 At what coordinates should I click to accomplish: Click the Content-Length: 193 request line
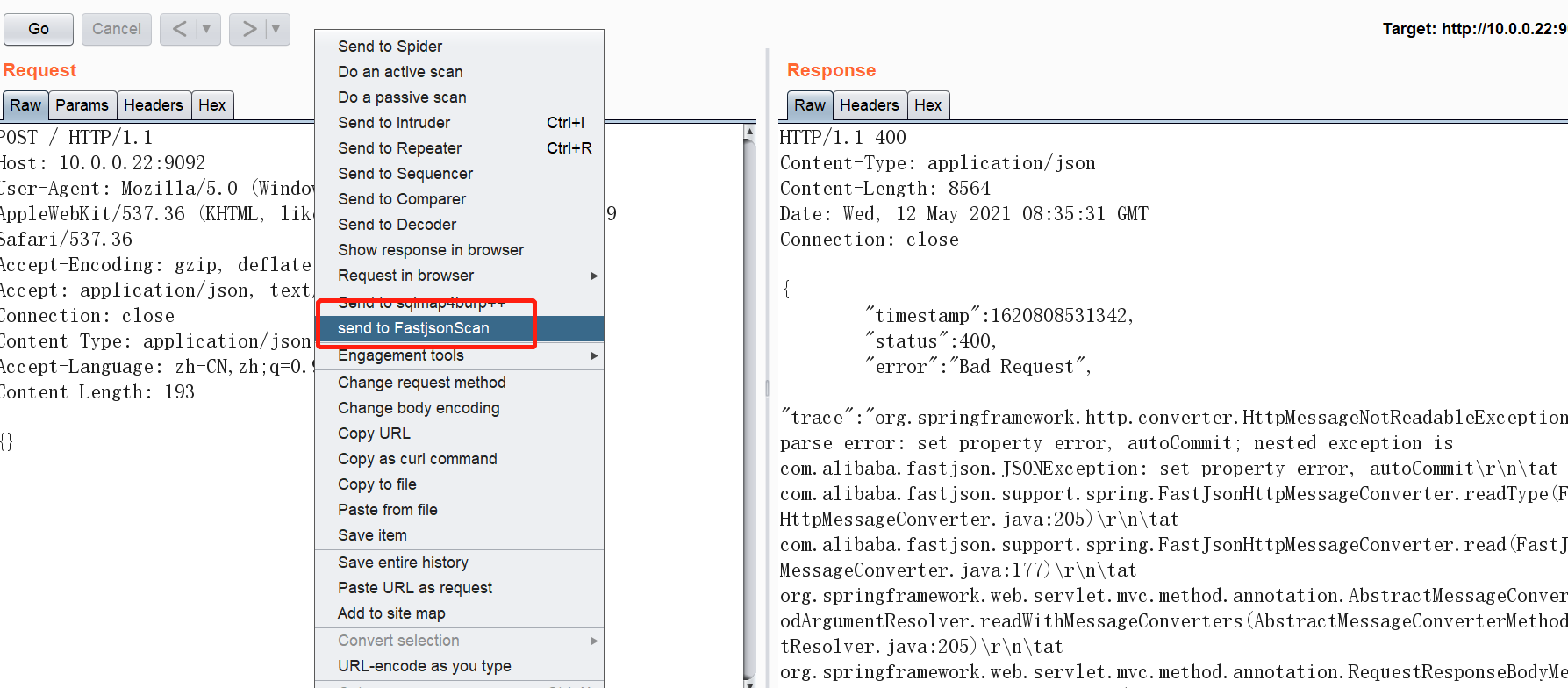[x=97, y=392]
